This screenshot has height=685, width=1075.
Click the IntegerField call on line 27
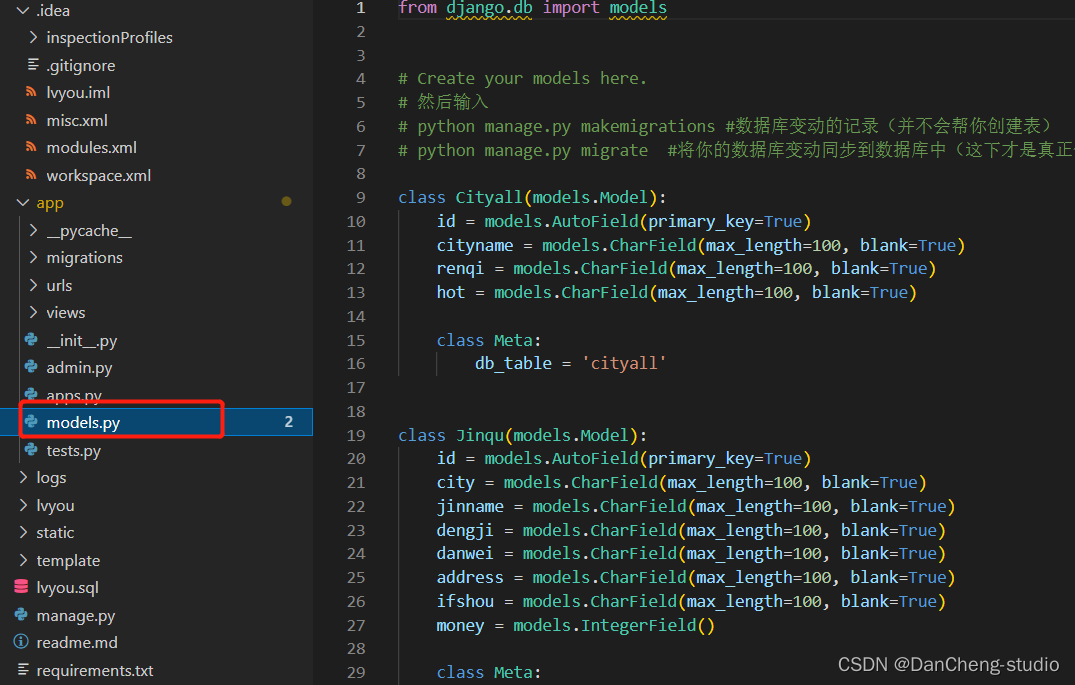(648, 625)
